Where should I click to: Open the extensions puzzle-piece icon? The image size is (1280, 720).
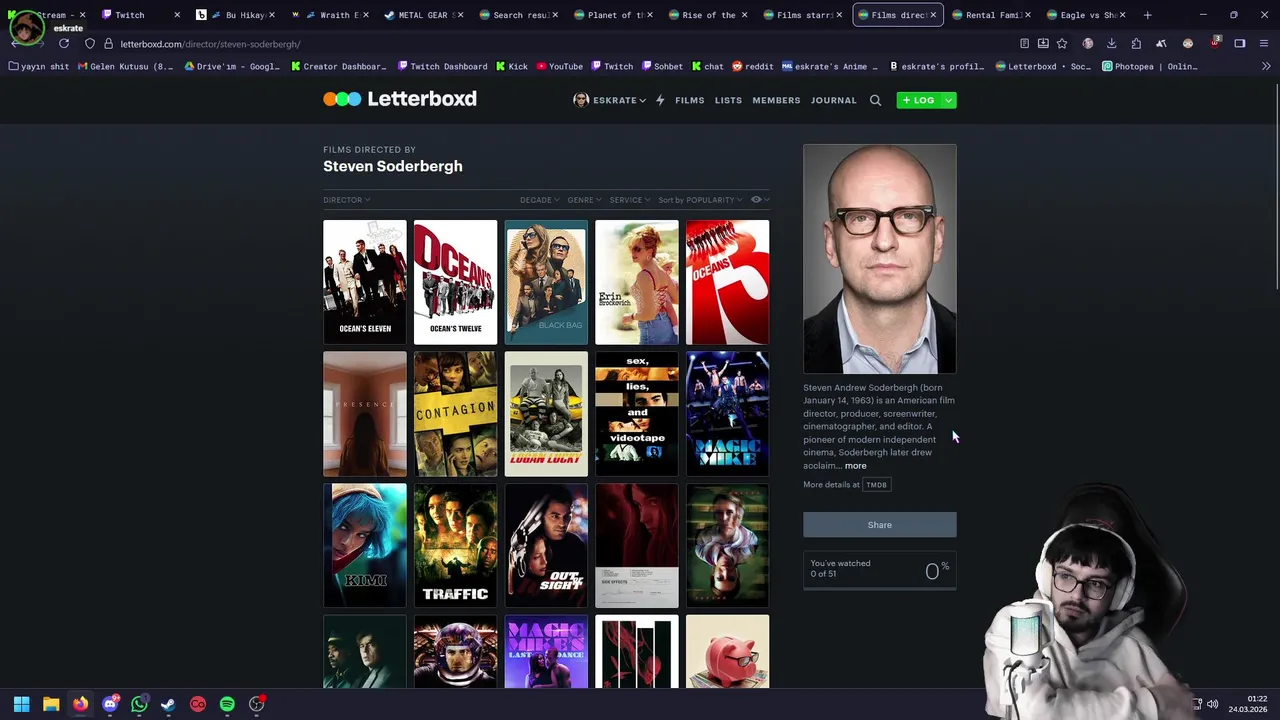pos(1136,44)
